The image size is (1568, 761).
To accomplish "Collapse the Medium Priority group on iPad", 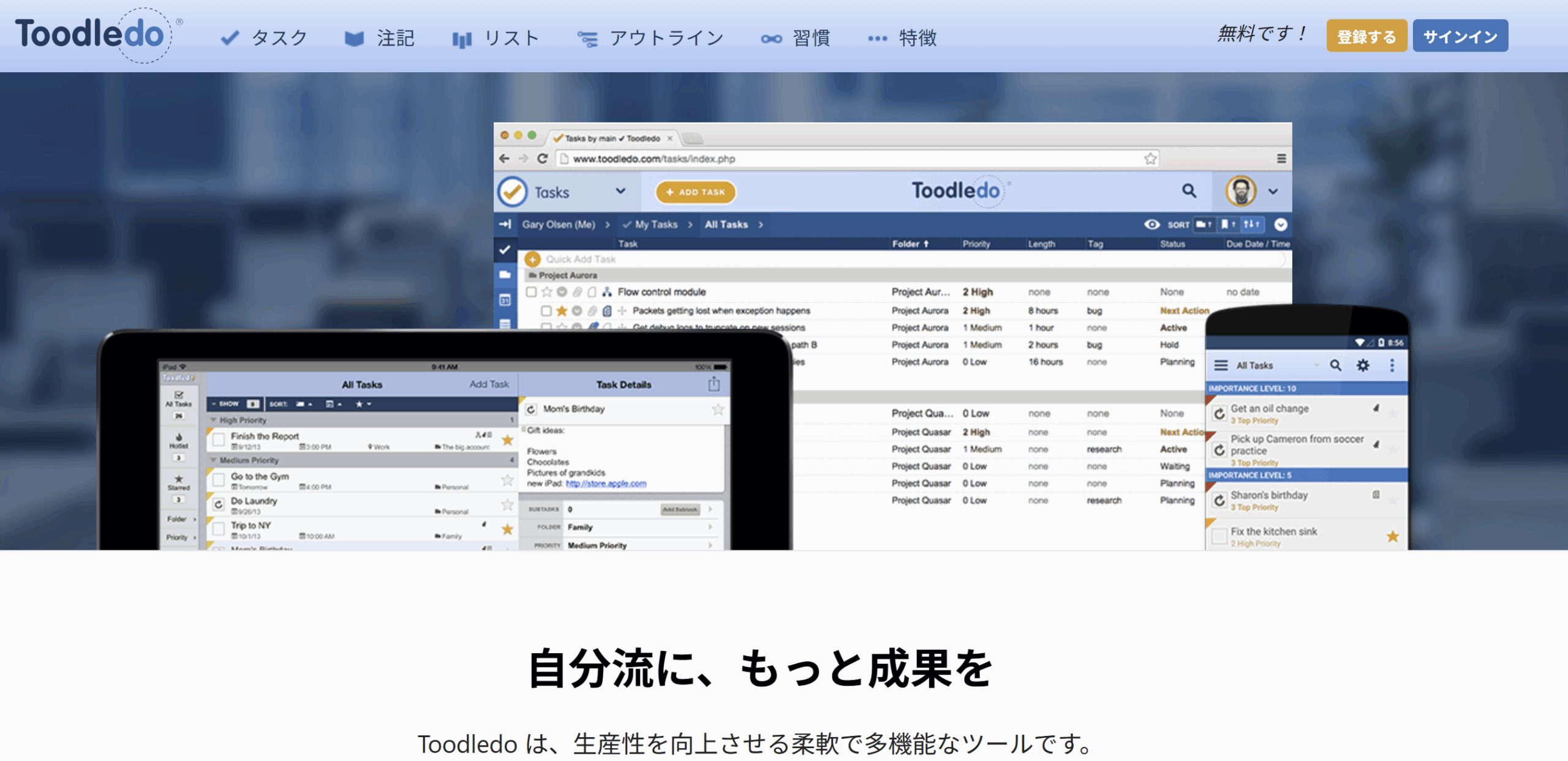I will (214, 460).
